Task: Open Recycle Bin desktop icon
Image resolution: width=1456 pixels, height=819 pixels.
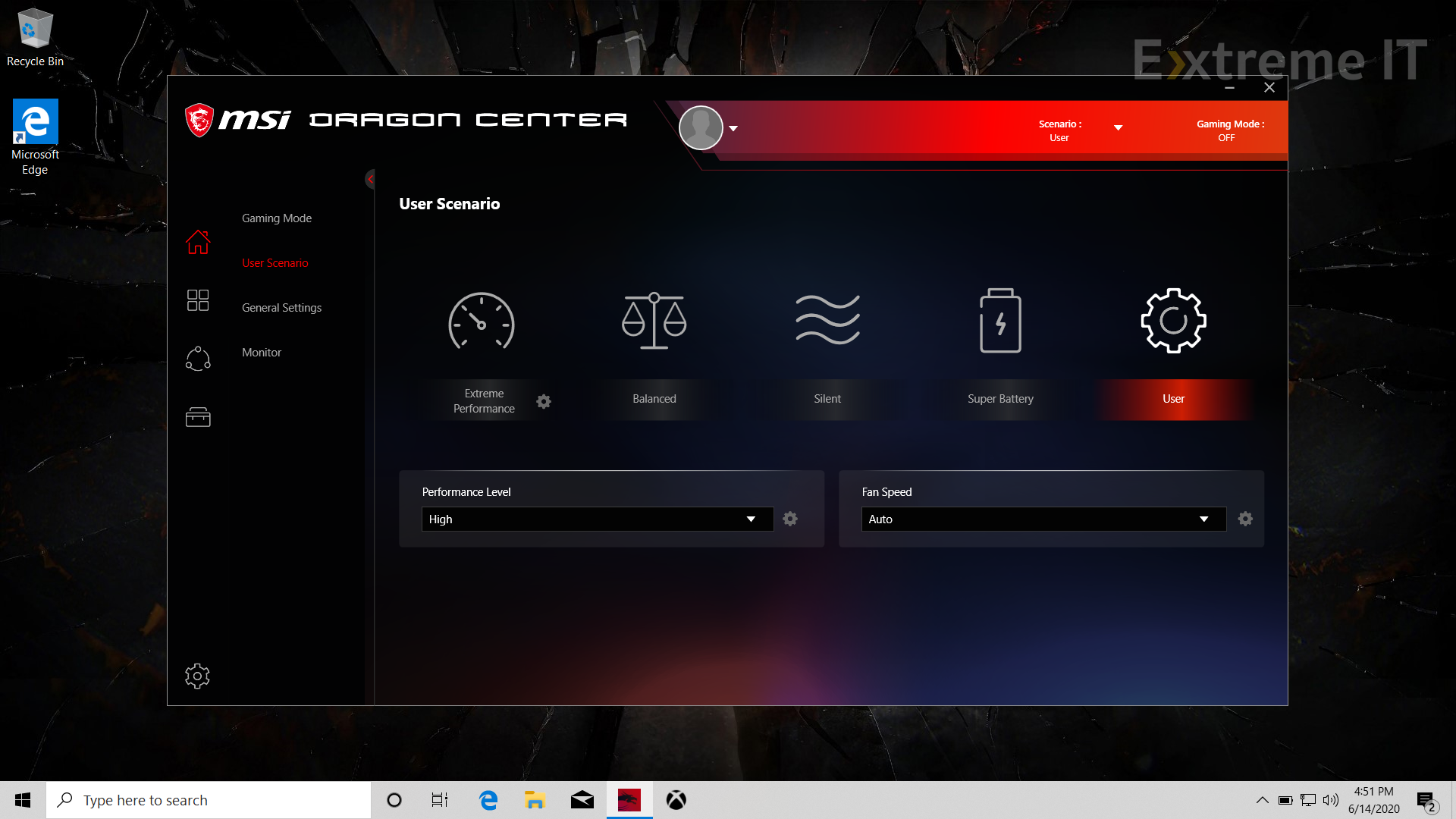Action: [35, 38]
